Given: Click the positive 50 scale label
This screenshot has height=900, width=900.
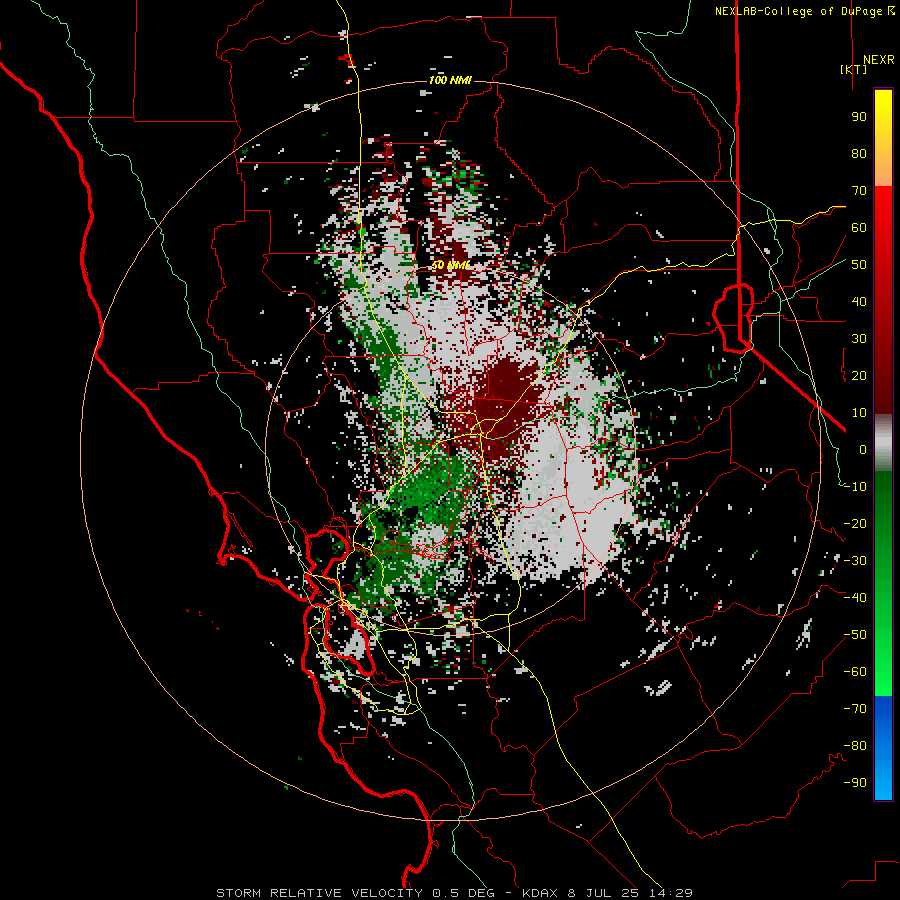Looking at the screenshot, I should pos(859,265).
